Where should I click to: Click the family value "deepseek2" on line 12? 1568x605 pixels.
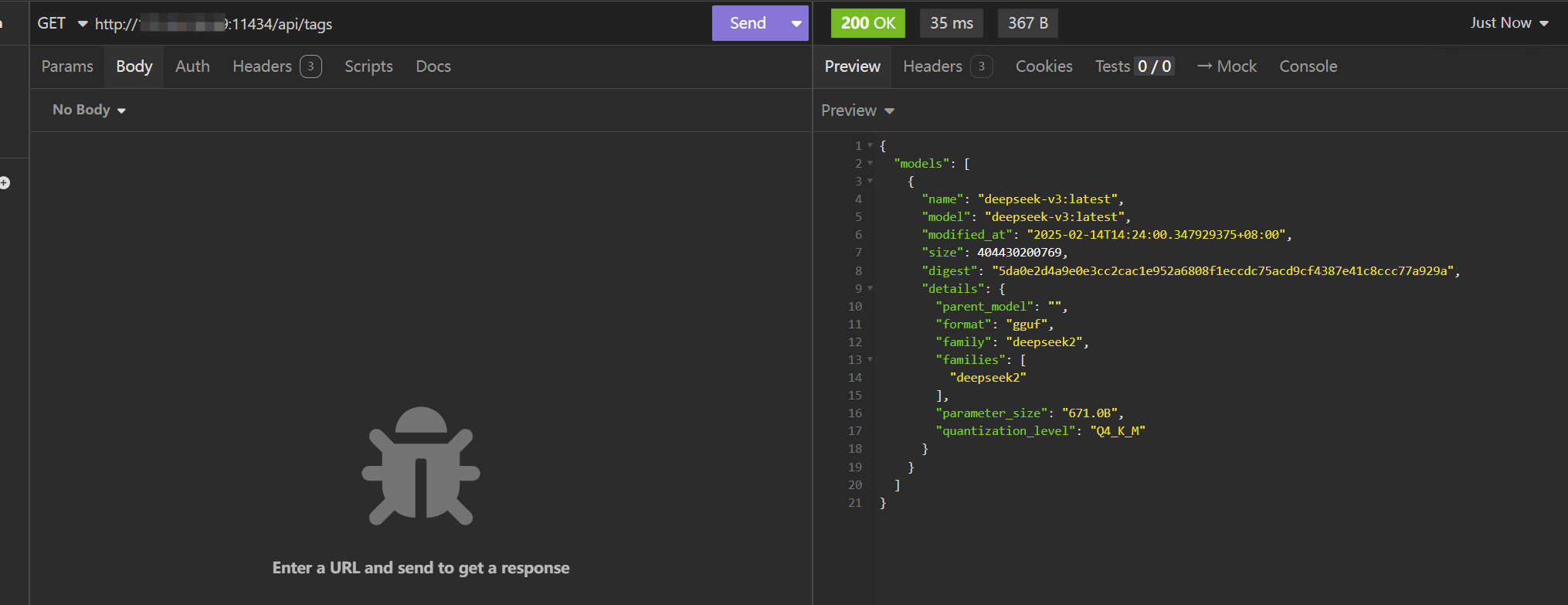(x=1044, y=342)
